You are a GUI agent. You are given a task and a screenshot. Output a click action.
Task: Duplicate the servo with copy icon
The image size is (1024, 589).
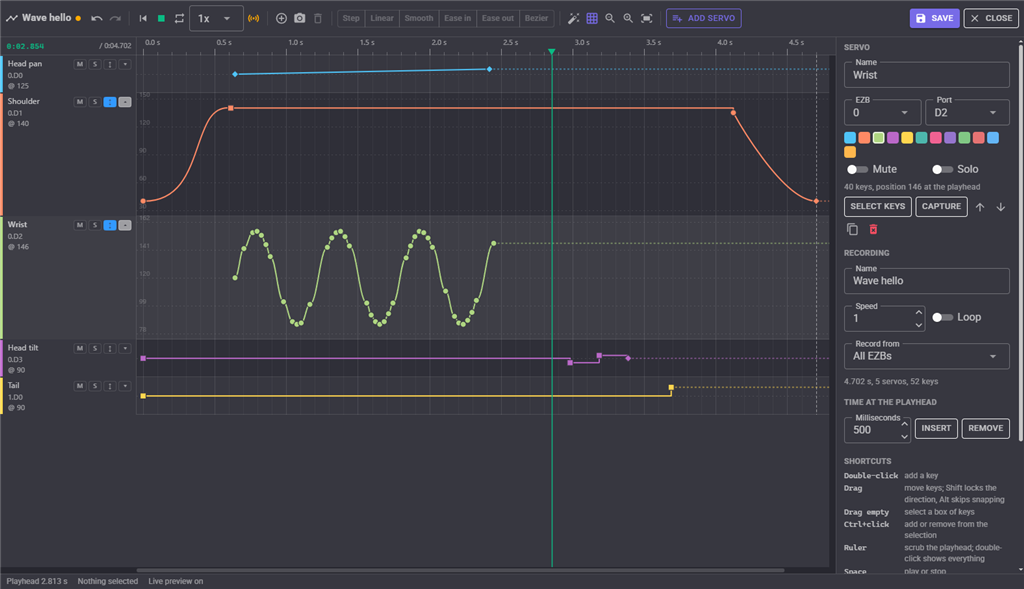[852, 229]
